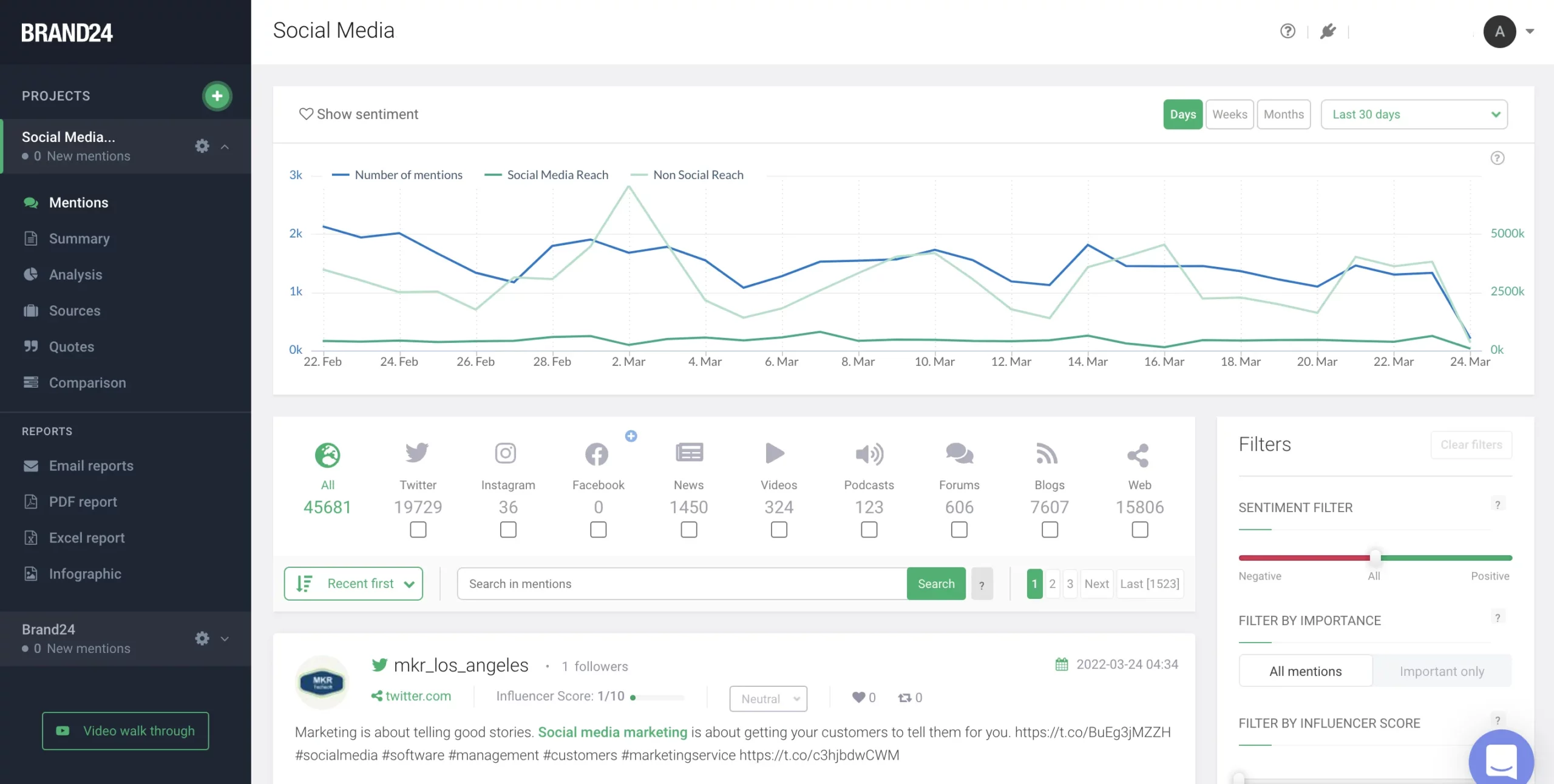
Task: Switch to the Weeks view
Action: coord(1229,114)
